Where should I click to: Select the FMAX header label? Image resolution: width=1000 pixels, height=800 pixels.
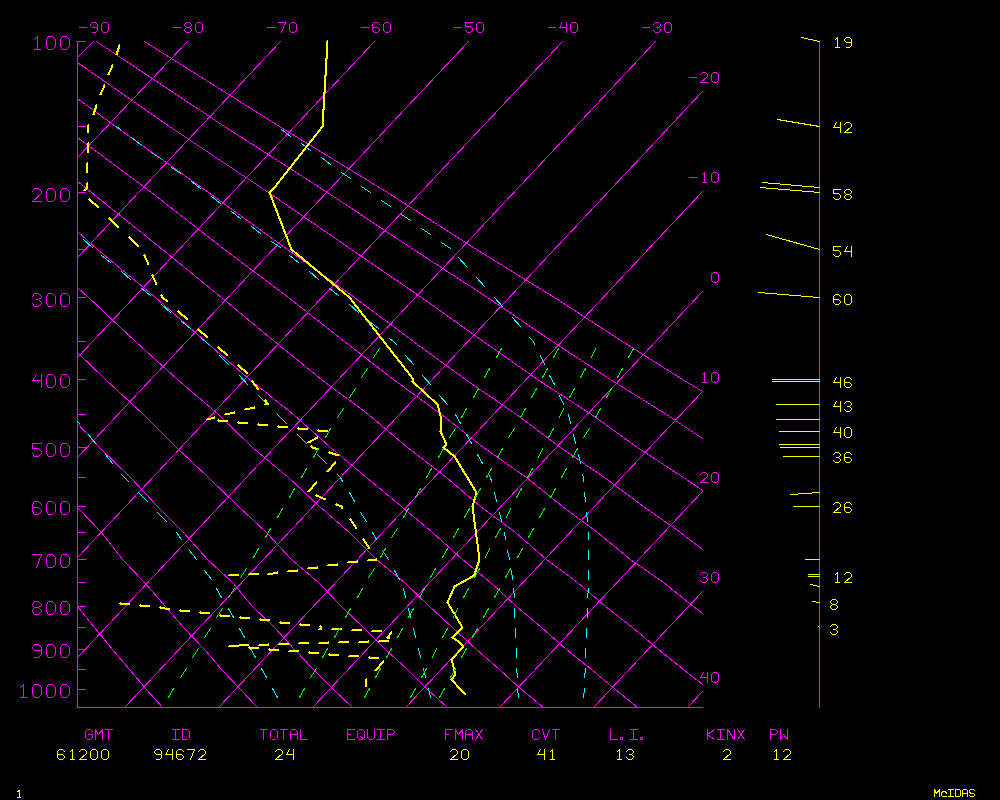click(x=463, y=735)
